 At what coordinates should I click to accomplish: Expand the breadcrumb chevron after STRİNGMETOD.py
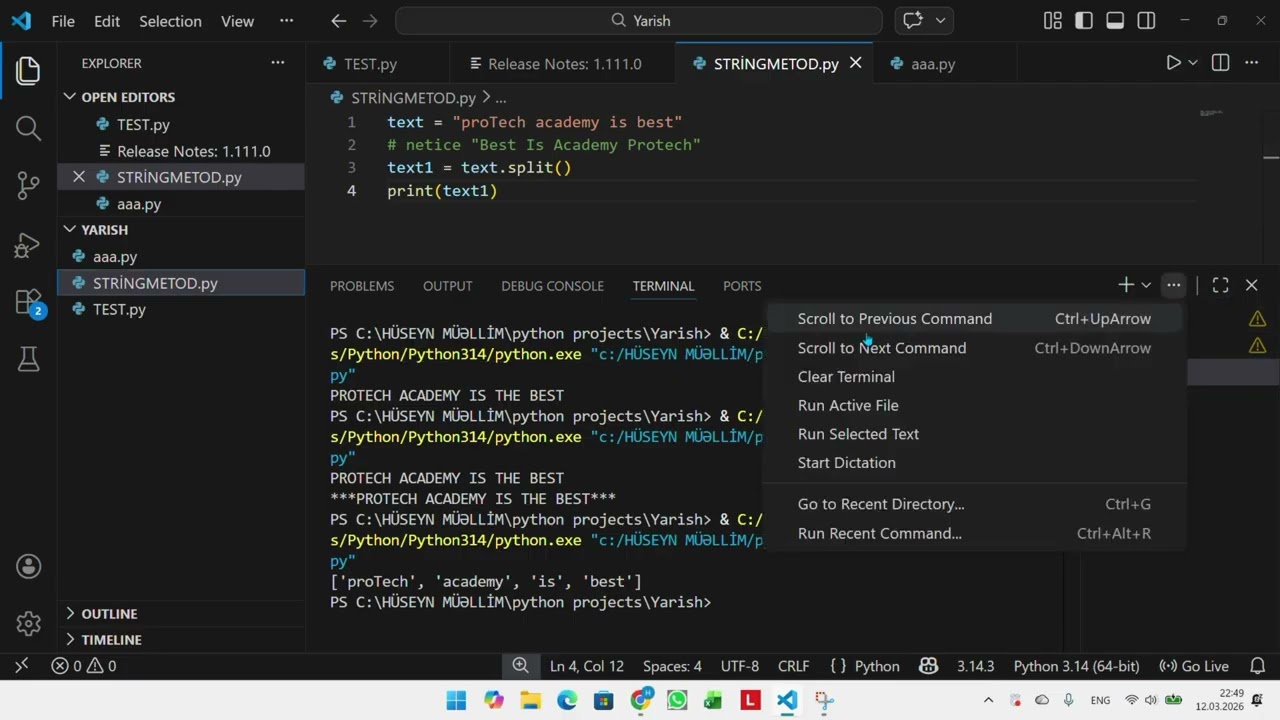pyautogui.click(x=486, y=98)
